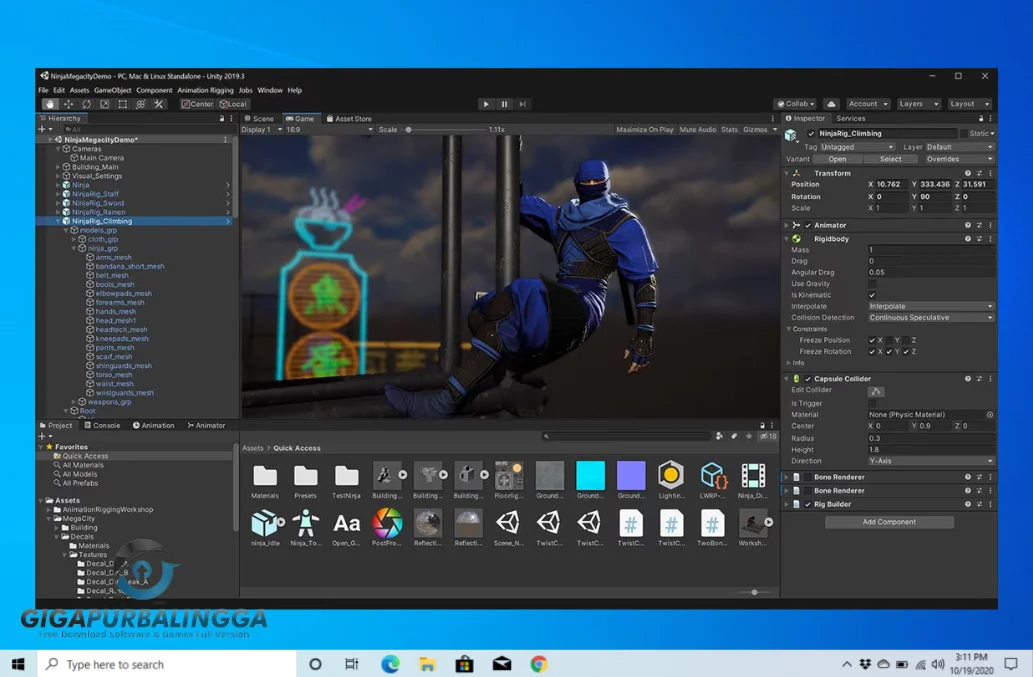Viewport: 1033px width, 677px height.
Task: Activate the Rotate tool
Action: coord(87,103)
